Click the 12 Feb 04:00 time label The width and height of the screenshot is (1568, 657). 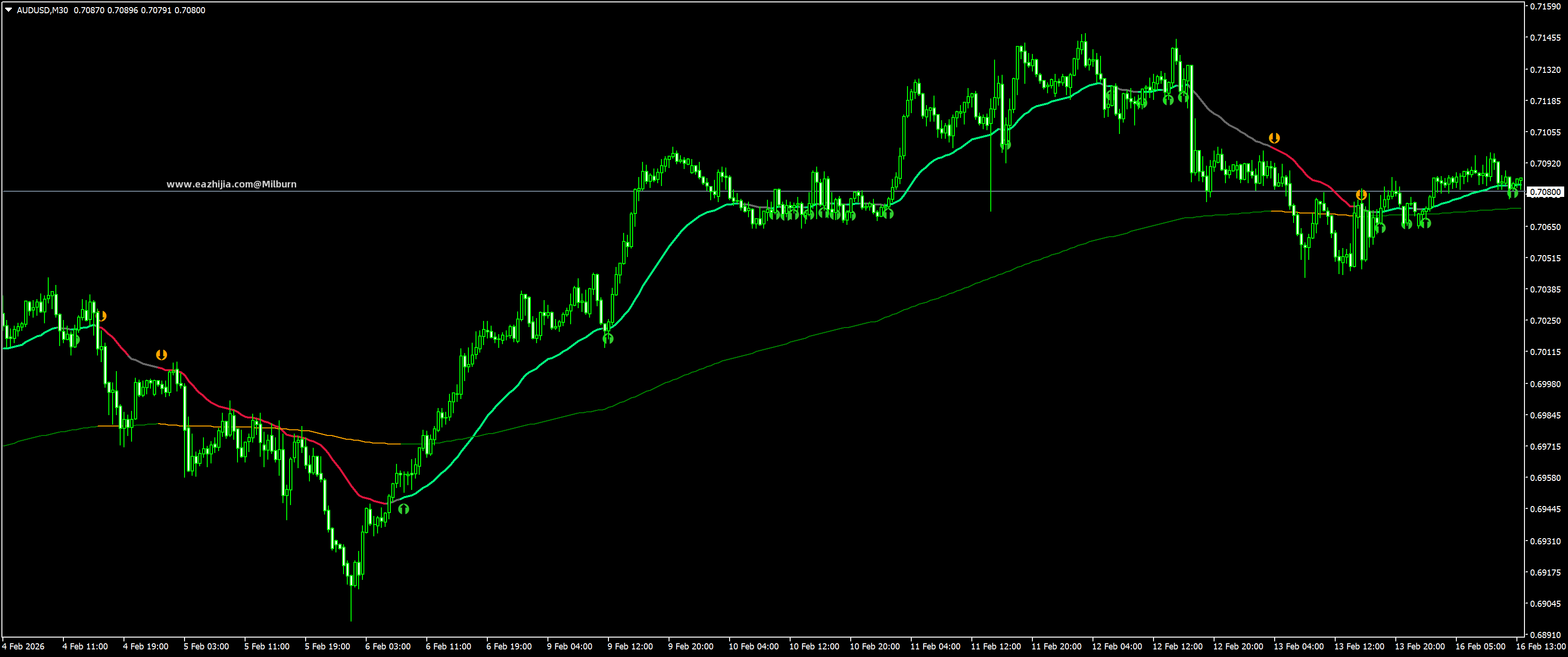click(1117, 647)
